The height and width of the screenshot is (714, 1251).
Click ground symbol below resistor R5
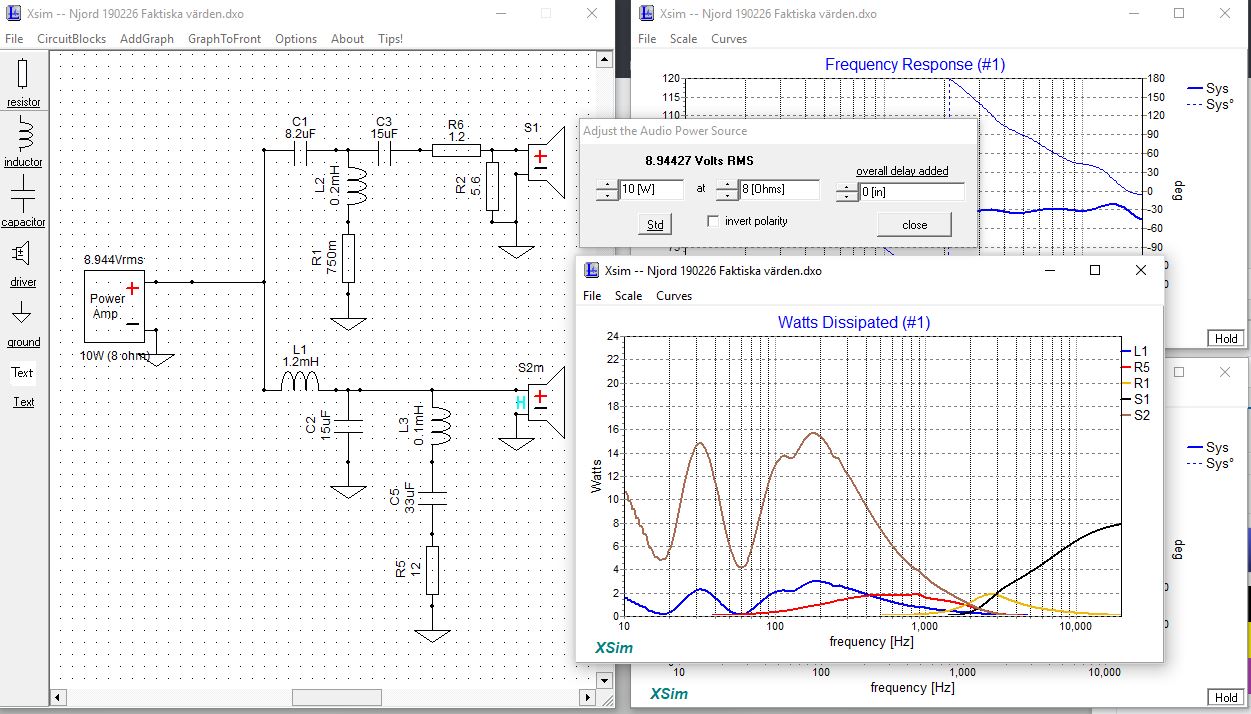point(434,634)
